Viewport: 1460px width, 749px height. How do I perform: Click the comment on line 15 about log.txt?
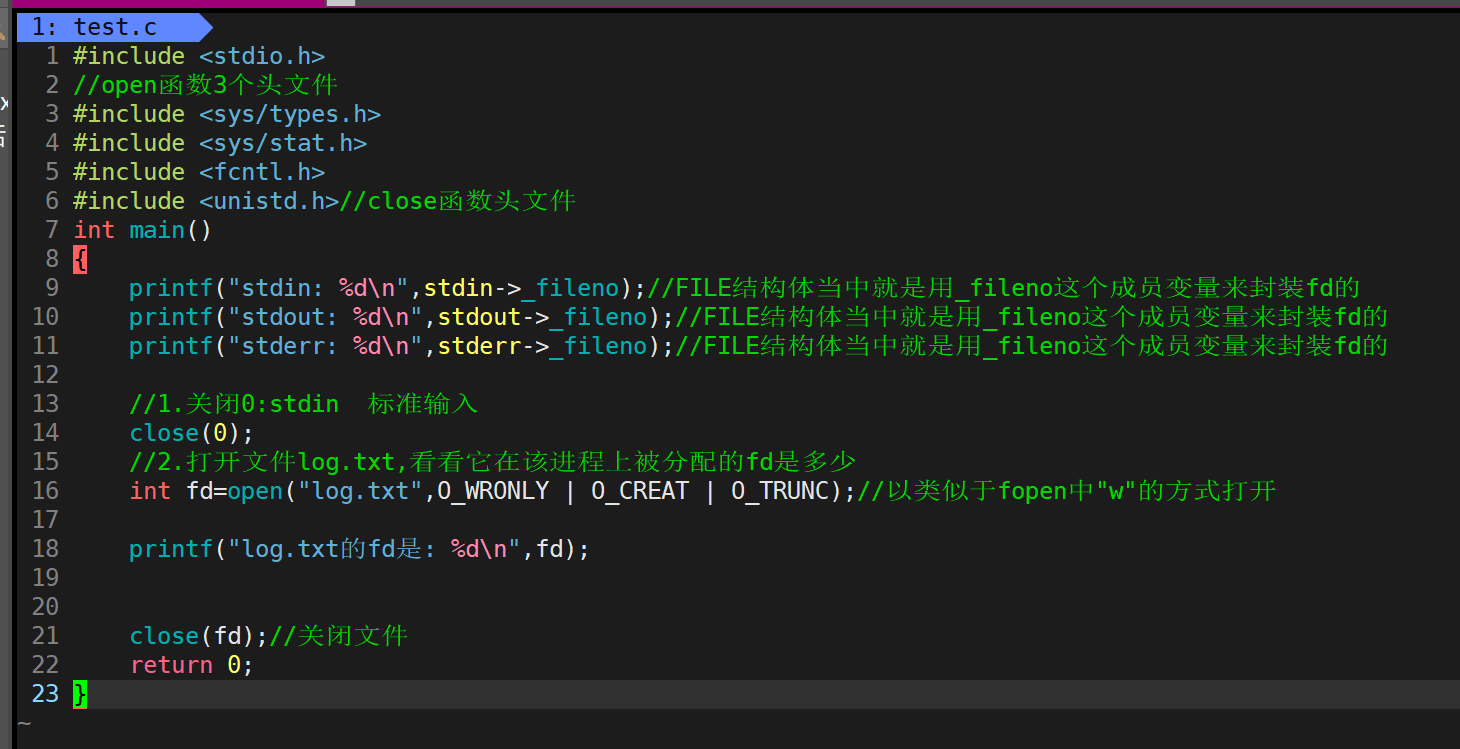(493, 462)
